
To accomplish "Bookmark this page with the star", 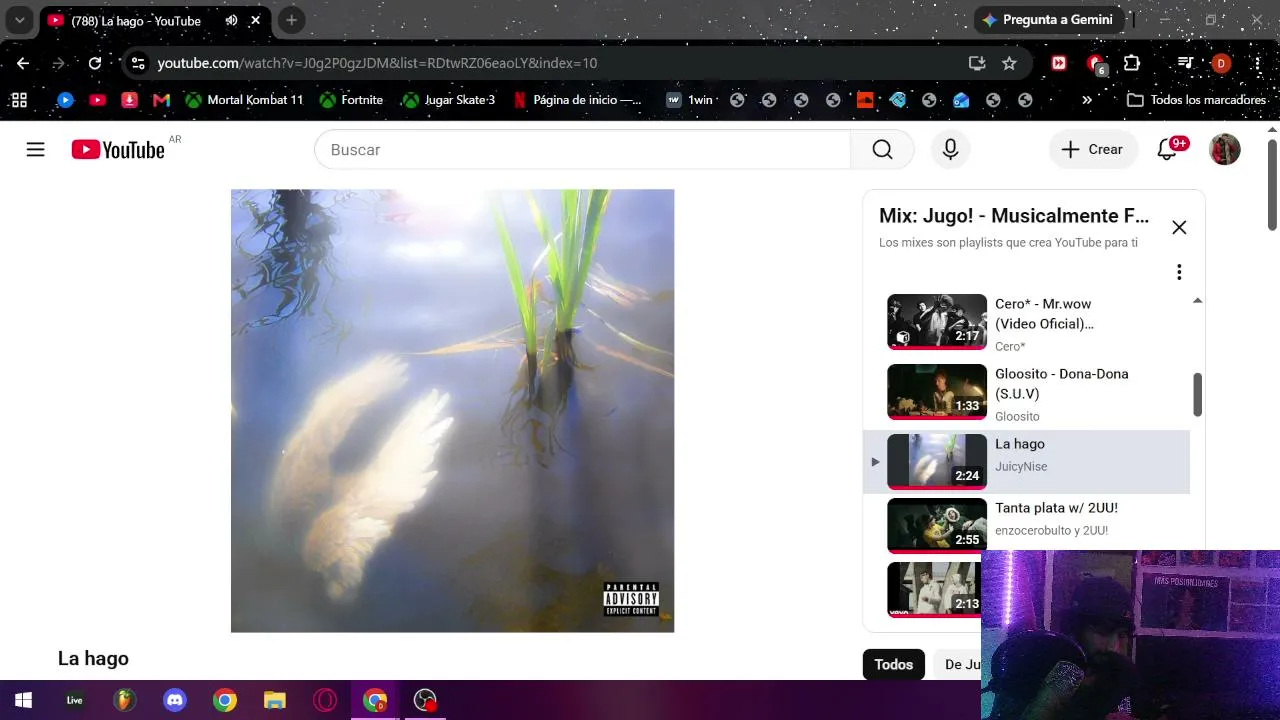I will 1009,63.
